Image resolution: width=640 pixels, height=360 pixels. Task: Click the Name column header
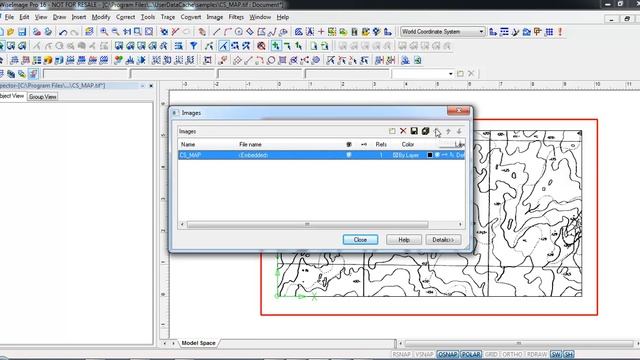point(188,144)
